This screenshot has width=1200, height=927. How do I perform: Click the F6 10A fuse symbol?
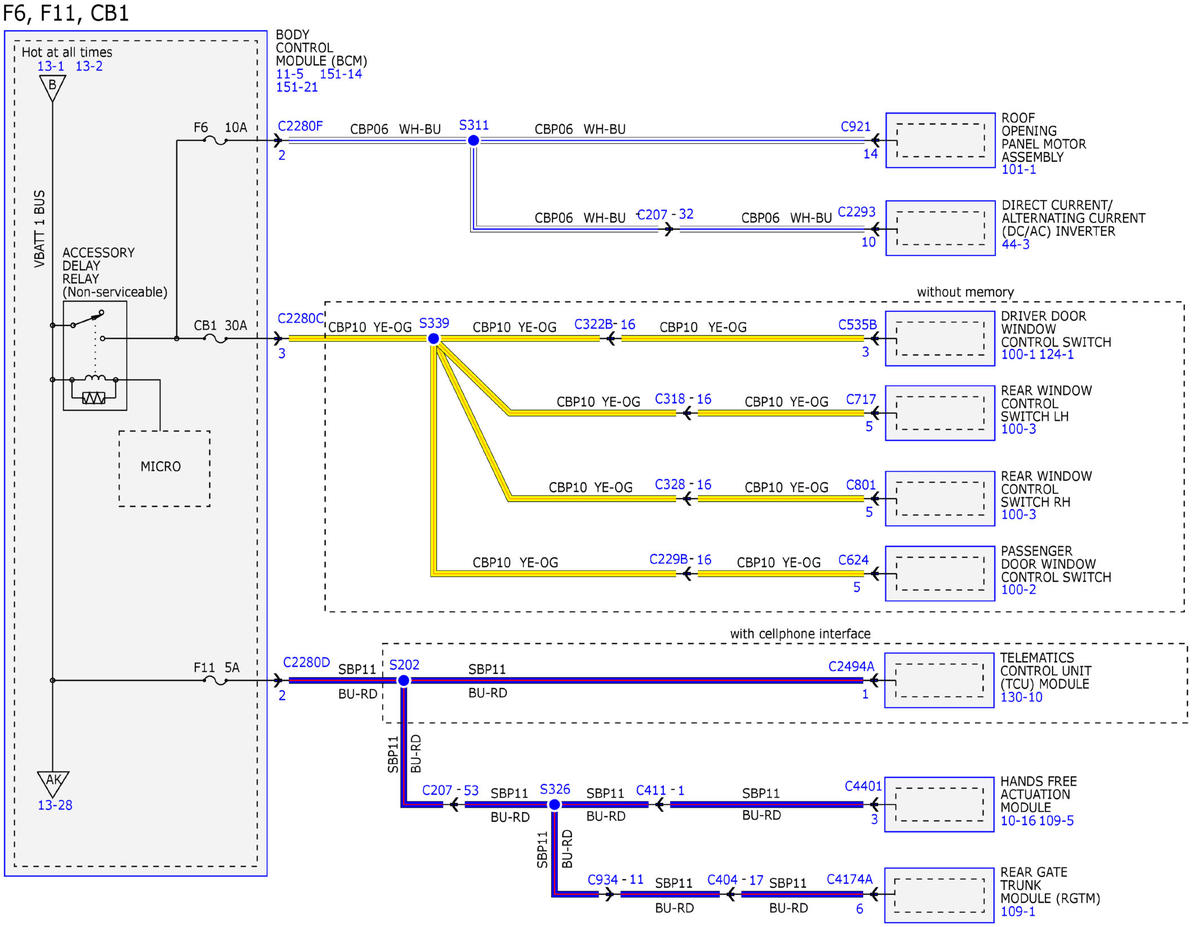coord(214,141)
